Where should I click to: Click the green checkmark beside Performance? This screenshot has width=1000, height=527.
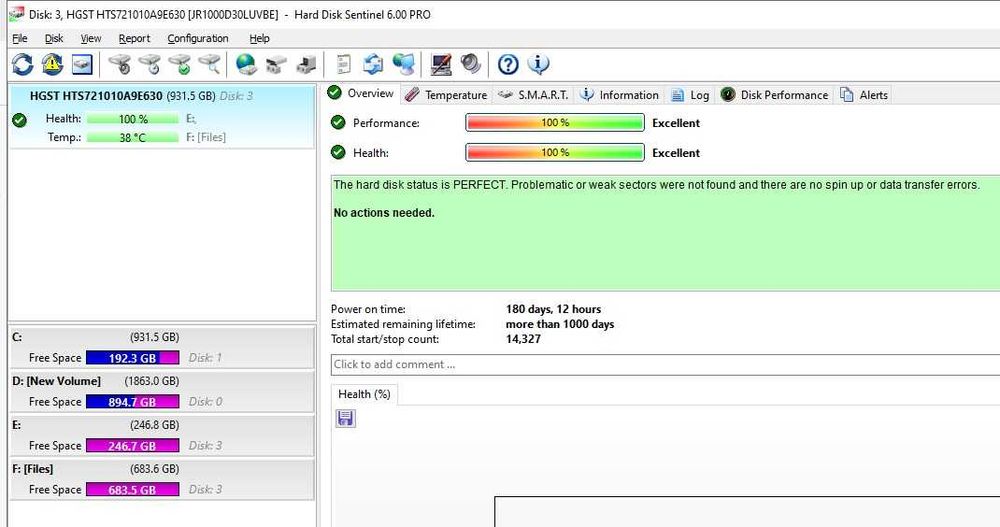tap(338, 122)
